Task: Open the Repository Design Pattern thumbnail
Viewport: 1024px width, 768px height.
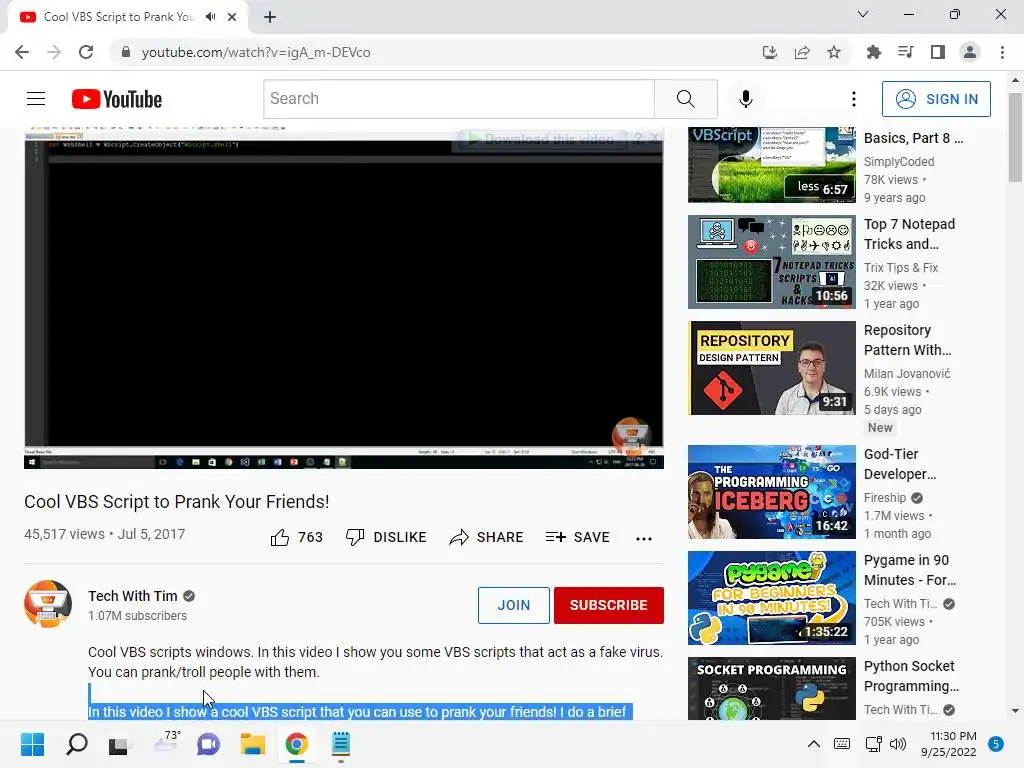Action: 772,368
